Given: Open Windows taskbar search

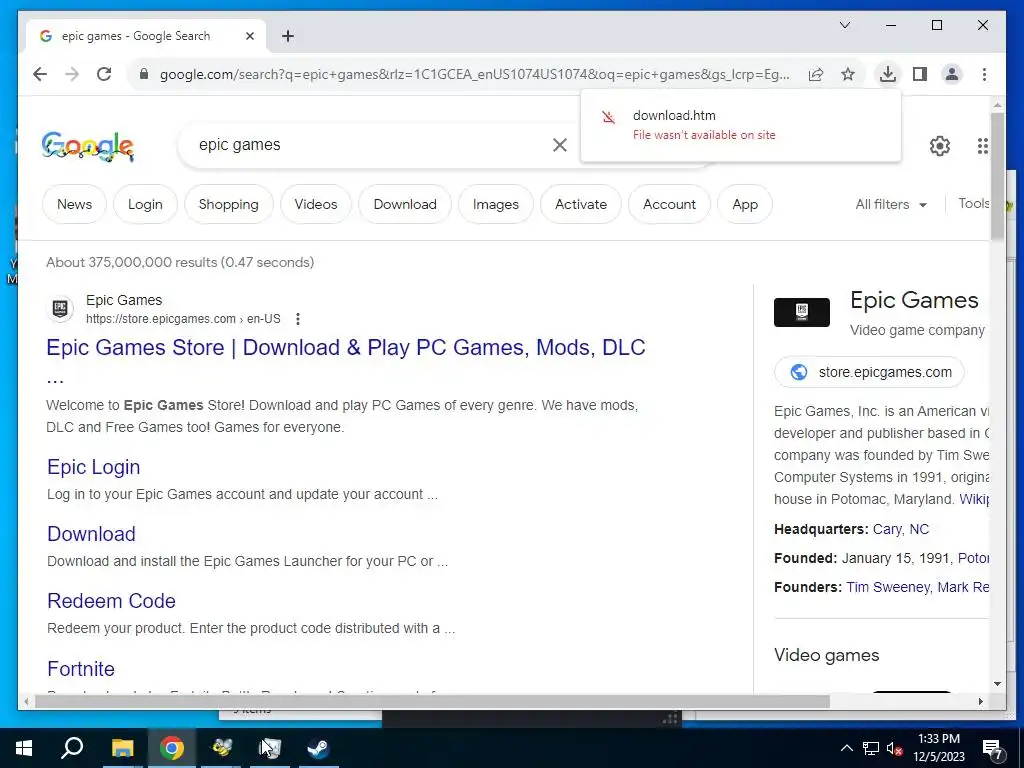Looking at the screenshot, I should [72, 748].
